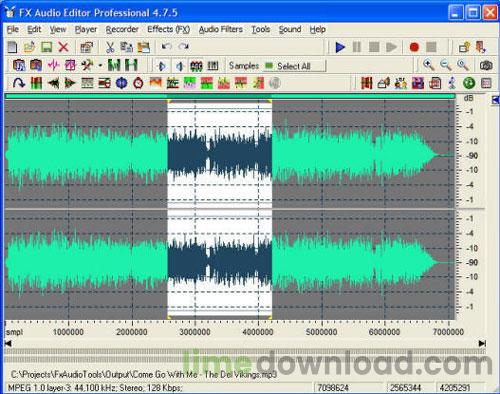500x394 pixels.
Task: Click the blue circle effect icon
Action: tap(122, 83)
